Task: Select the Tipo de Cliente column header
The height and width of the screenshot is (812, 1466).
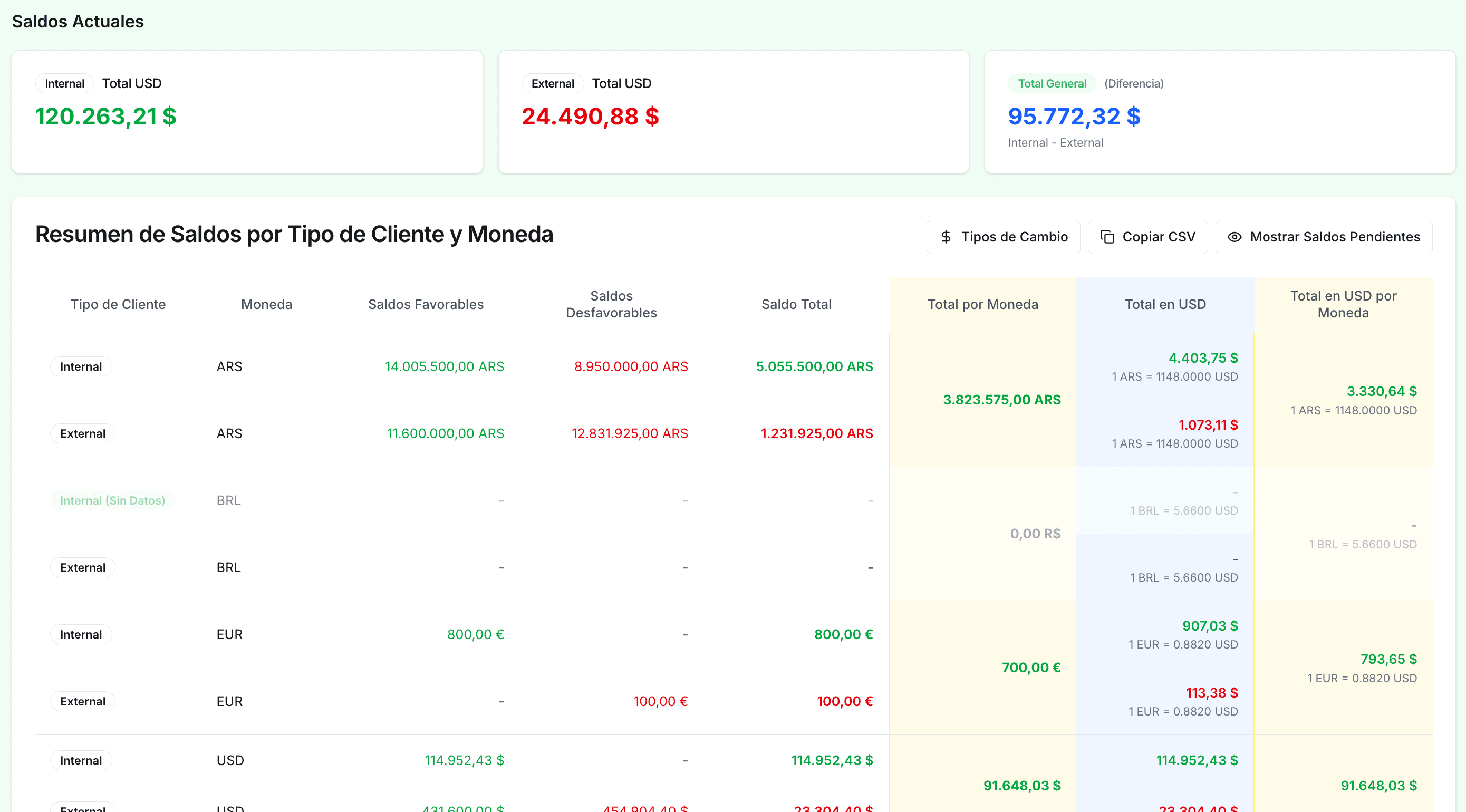Action: pos(118,304)
